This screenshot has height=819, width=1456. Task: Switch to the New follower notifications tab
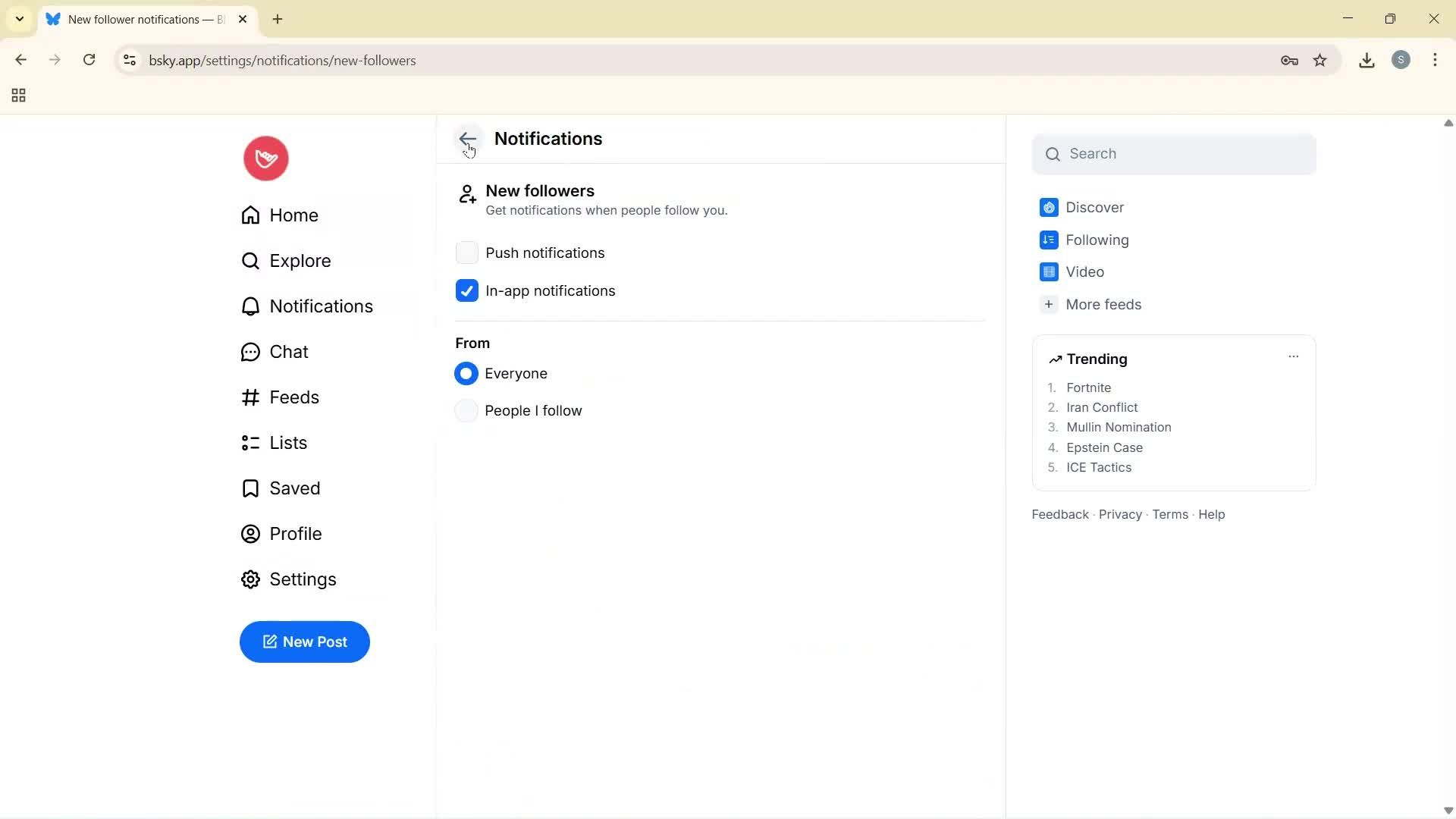point(136,19)
